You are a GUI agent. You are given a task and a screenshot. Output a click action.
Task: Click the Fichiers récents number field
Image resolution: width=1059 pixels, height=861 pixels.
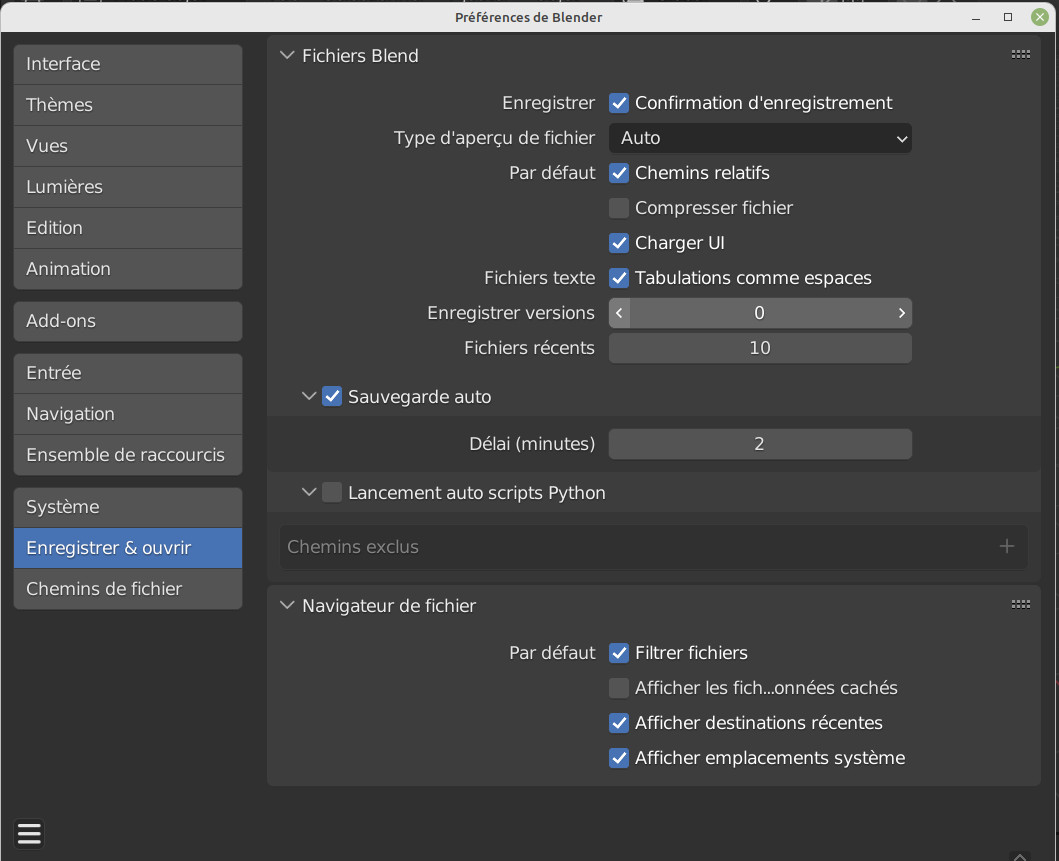pos(760,348)
